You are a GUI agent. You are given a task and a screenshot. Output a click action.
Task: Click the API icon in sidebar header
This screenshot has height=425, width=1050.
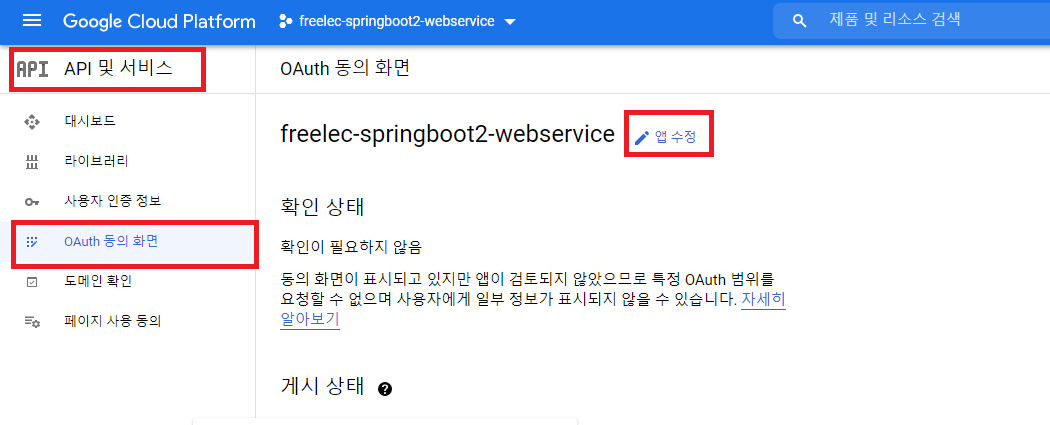32,69
